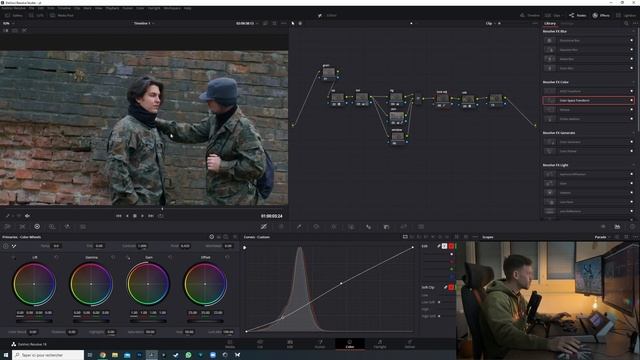This screenshot has height=360, width=640.
Task: Show the Scopes panel icon
Action: tap(617, 227)
